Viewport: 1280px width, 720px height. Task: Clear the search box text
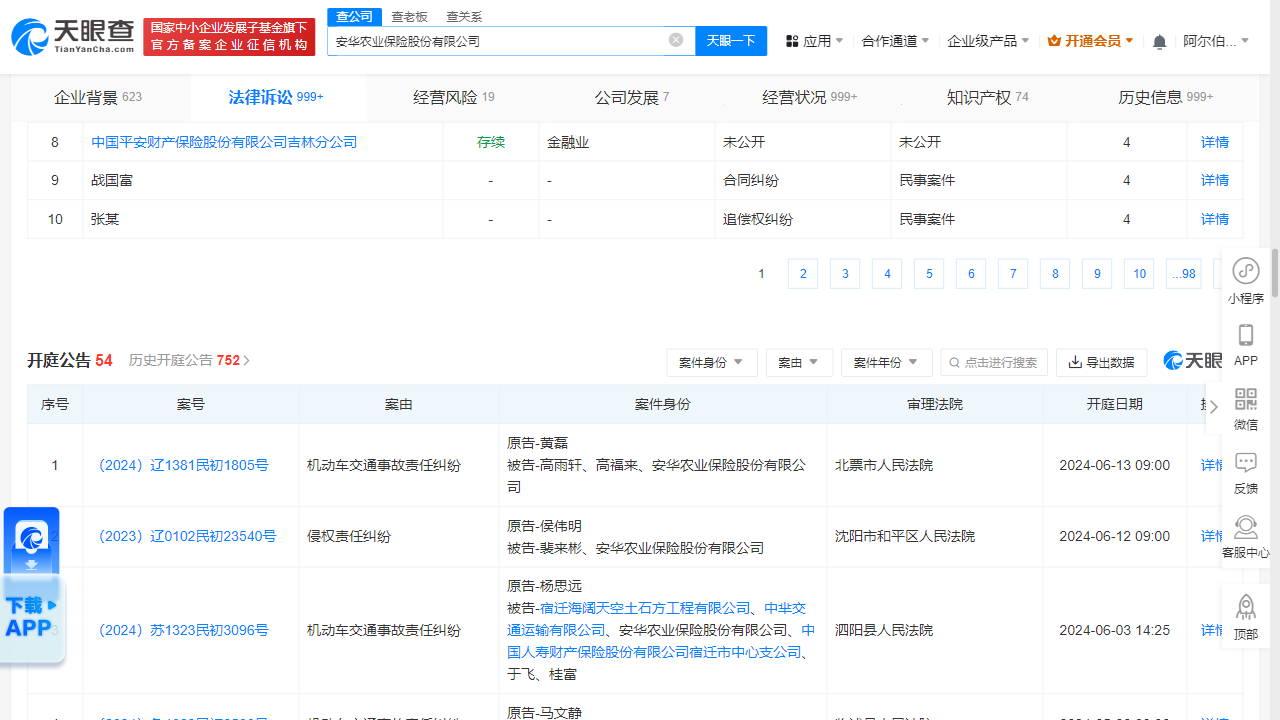(676, 40)
